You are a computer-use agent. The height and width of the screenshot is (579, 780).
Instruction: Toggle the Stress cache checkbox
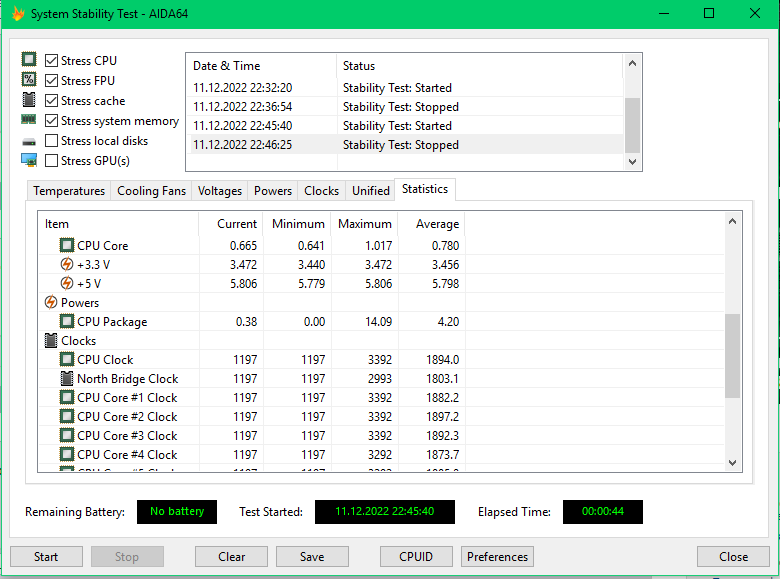[51, 100]
